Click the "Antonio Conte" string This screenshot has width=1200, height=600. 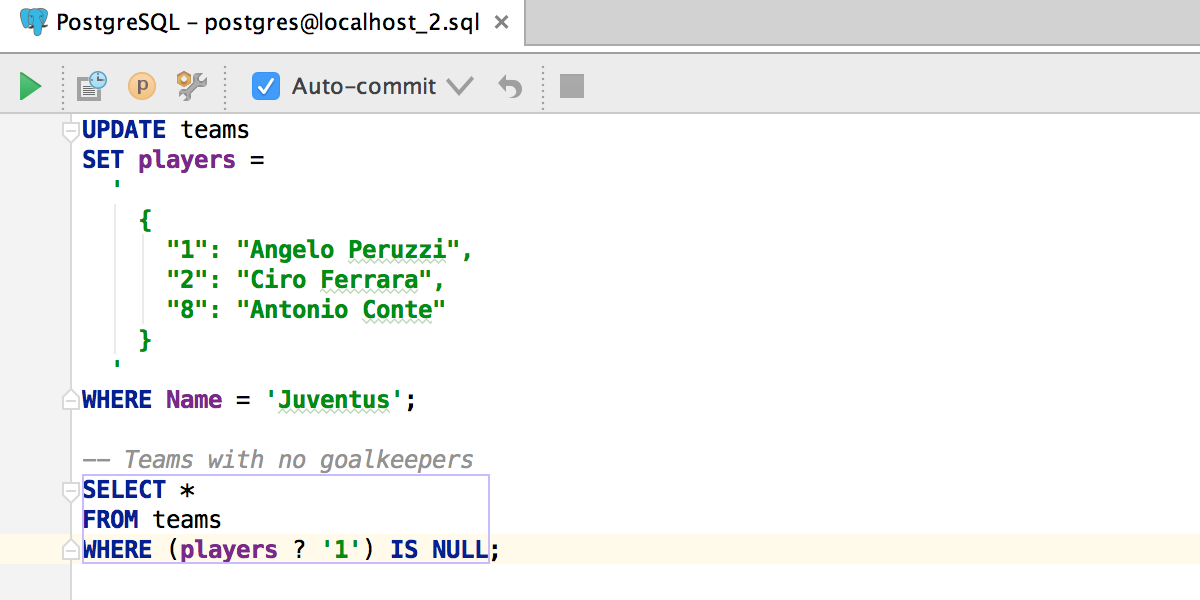tap(340, 310)
